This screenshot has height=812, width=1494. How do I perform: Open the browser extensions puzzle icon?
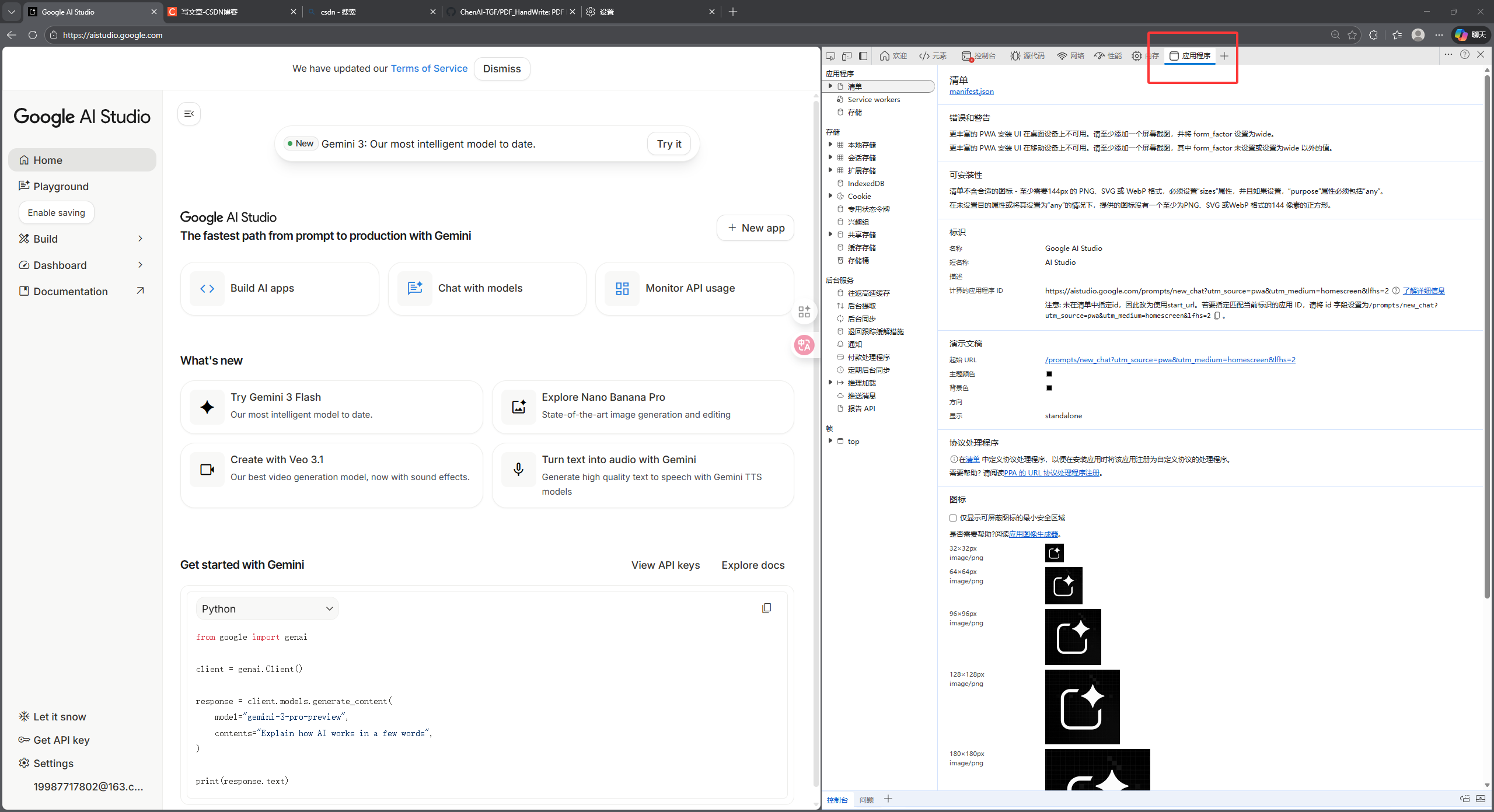[x=1373, y=35]
